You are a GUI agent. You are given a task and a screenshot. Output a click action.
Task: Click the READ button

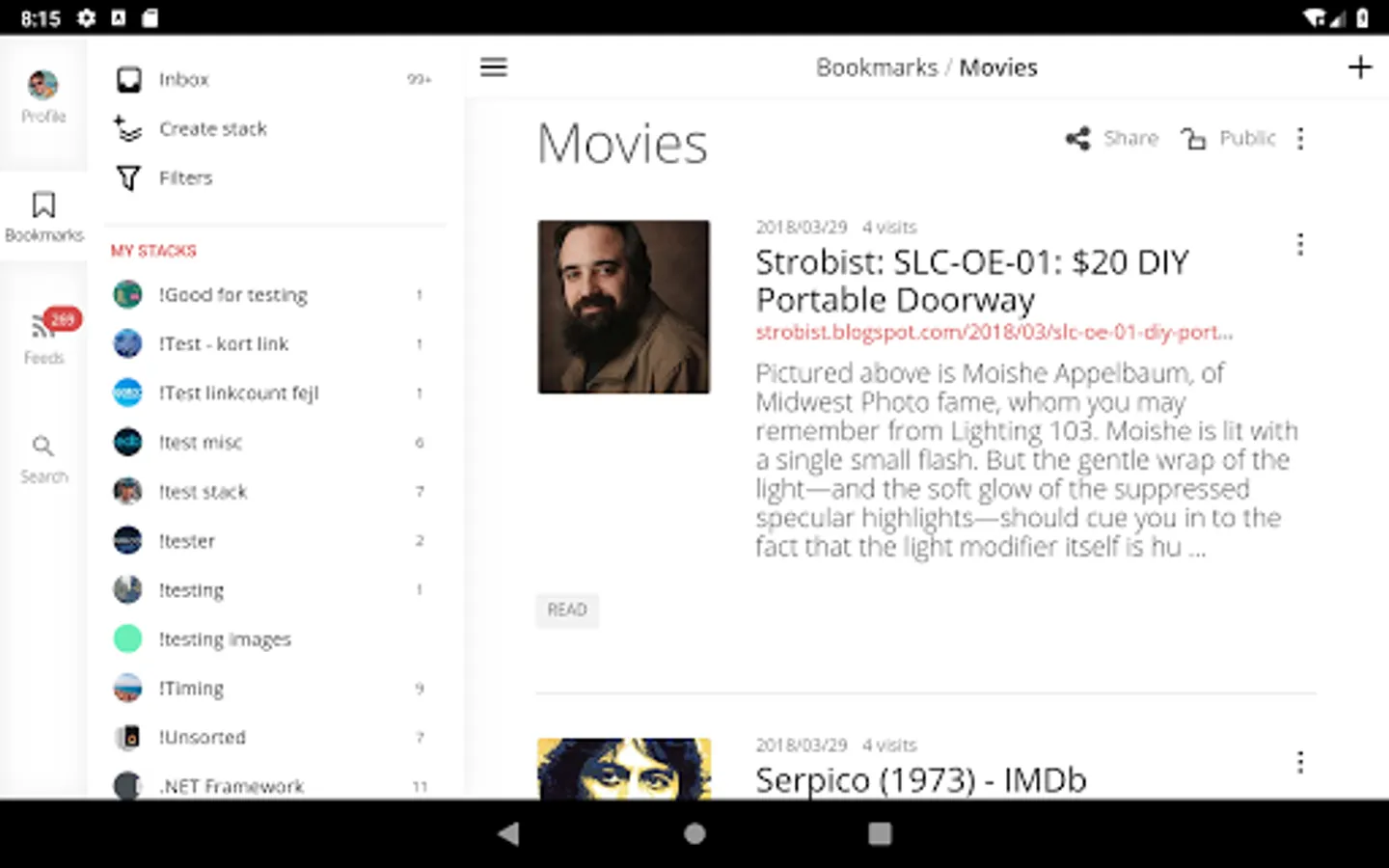(567, 610)
